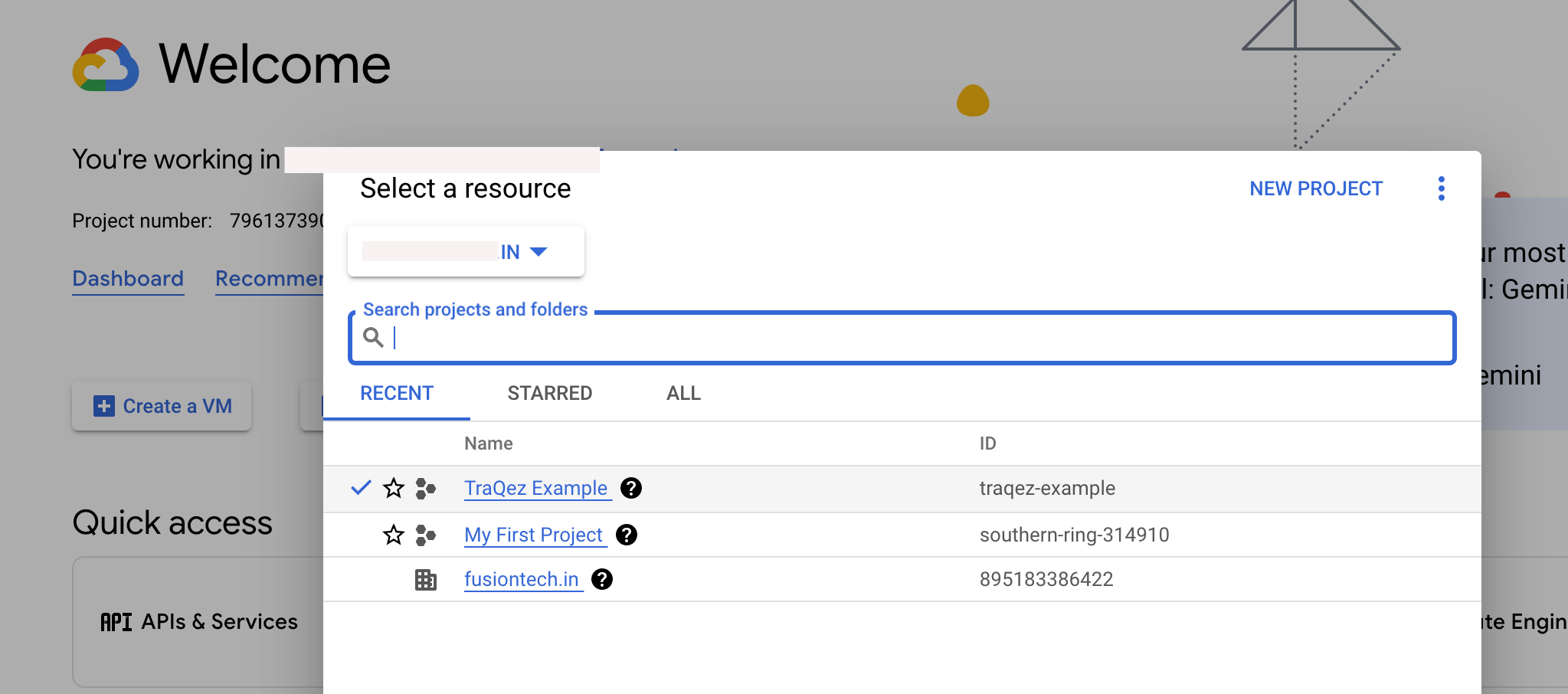Select the RECENT tab
The image size is (1568, 694).
coord(397,394)
